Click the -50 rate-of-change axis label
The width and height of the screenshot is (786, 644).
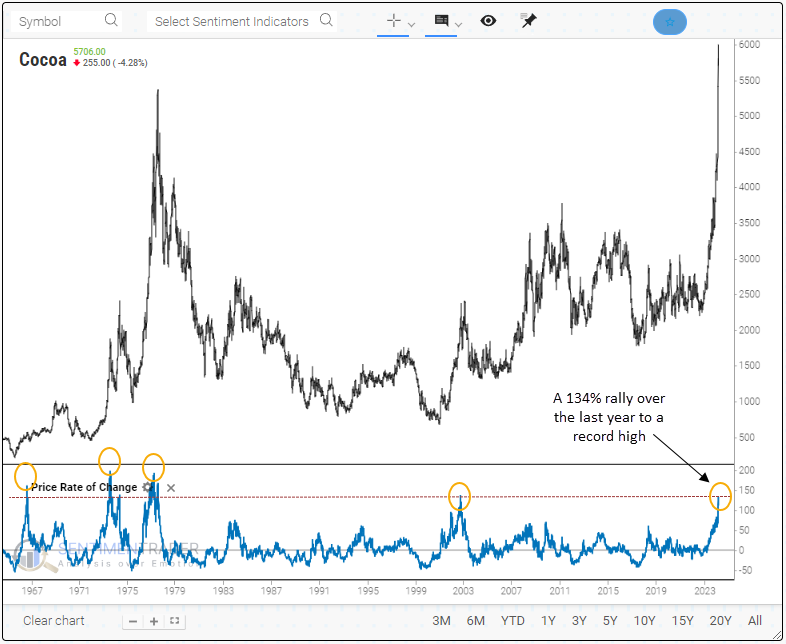click(x=745, y=570)
